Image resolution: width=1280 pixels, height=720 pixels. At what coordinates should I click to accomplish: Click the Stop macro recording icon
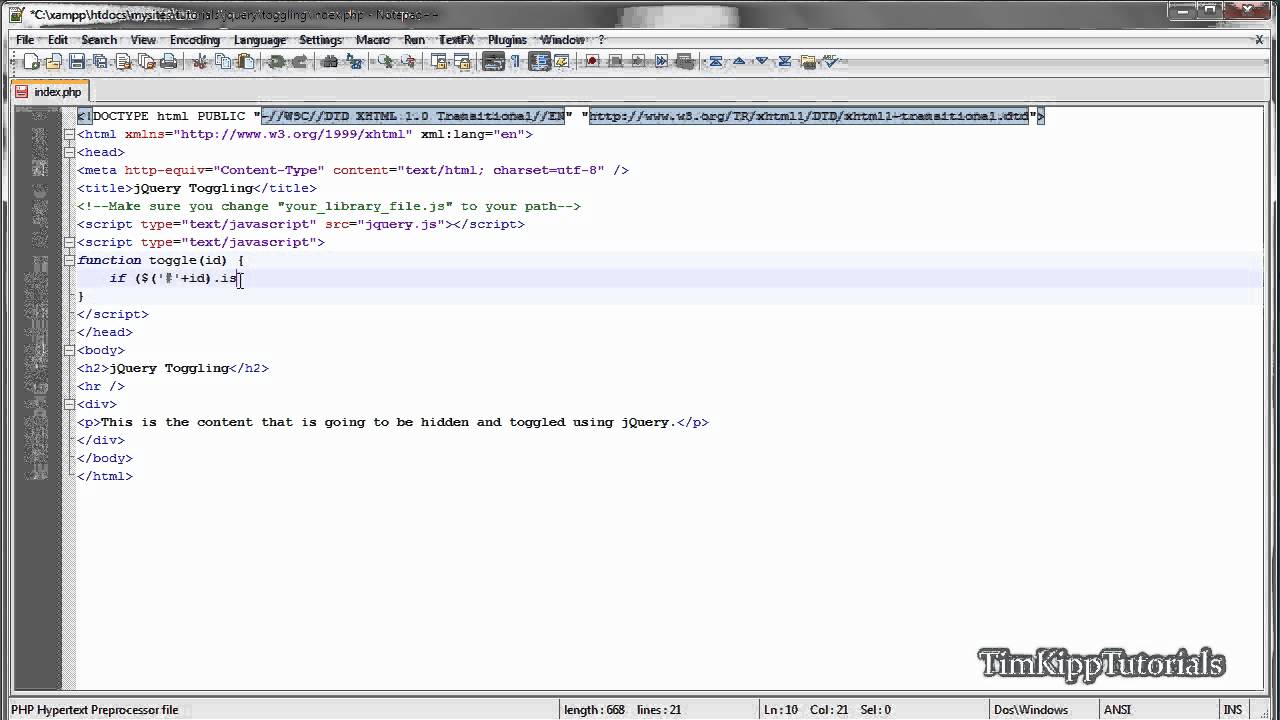616,62
